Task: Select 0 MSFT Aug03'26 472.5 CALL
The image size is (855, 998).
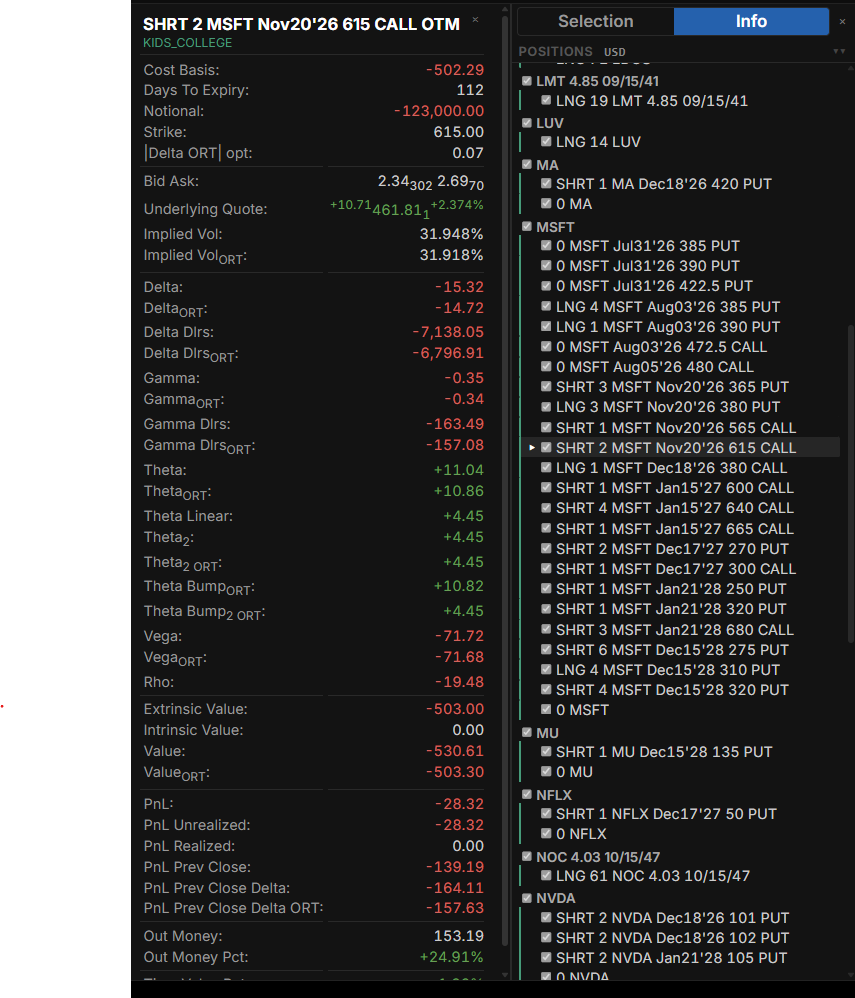Action: [661, 347]
